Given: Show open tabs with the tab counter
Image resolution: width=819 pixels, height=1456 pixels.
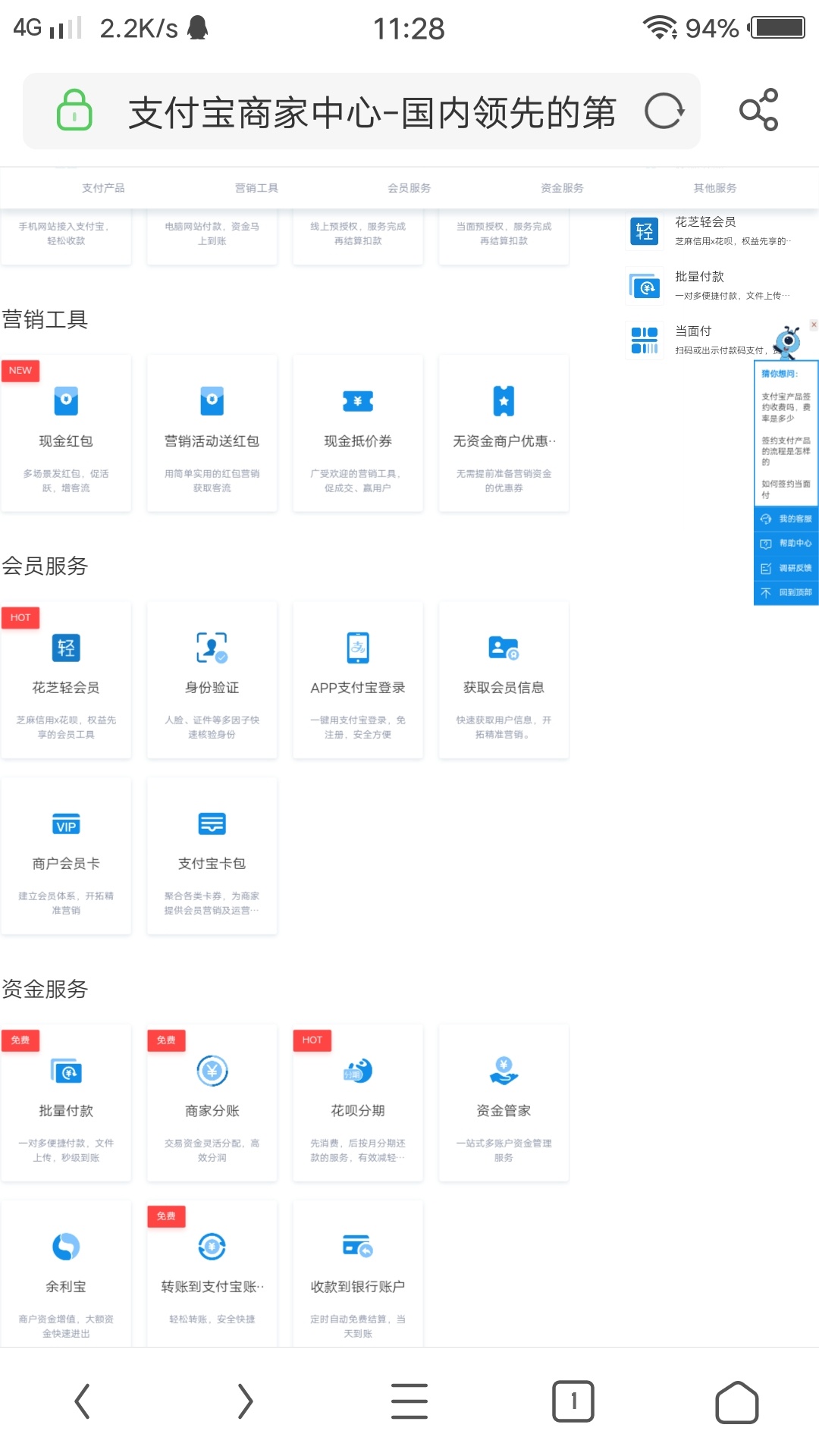Looking at the screenshot, I should coord(573,1401).
